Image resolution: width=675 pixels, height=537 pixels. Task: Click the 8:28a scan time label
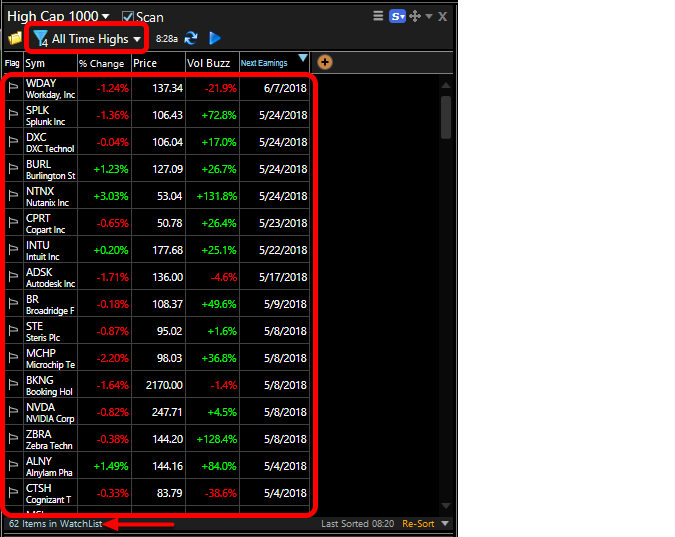coord(167,39)
